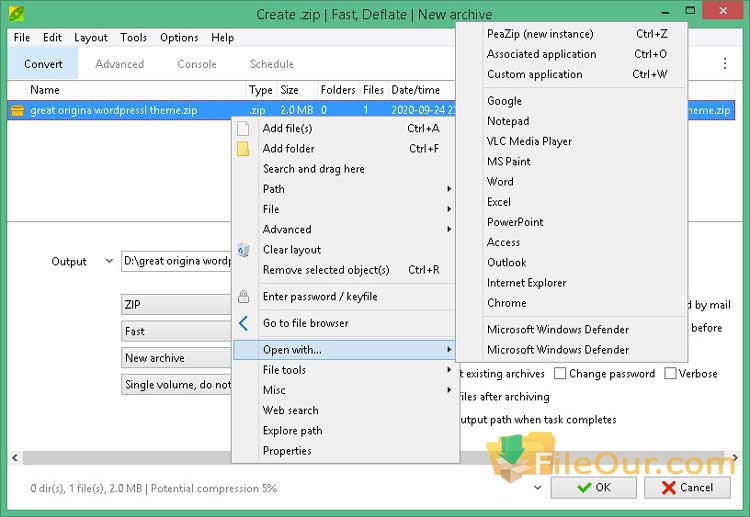Viewport: 750px width, 517px height.
Task: Expand the Path submenu arrow
Action: tap(449, 189)
